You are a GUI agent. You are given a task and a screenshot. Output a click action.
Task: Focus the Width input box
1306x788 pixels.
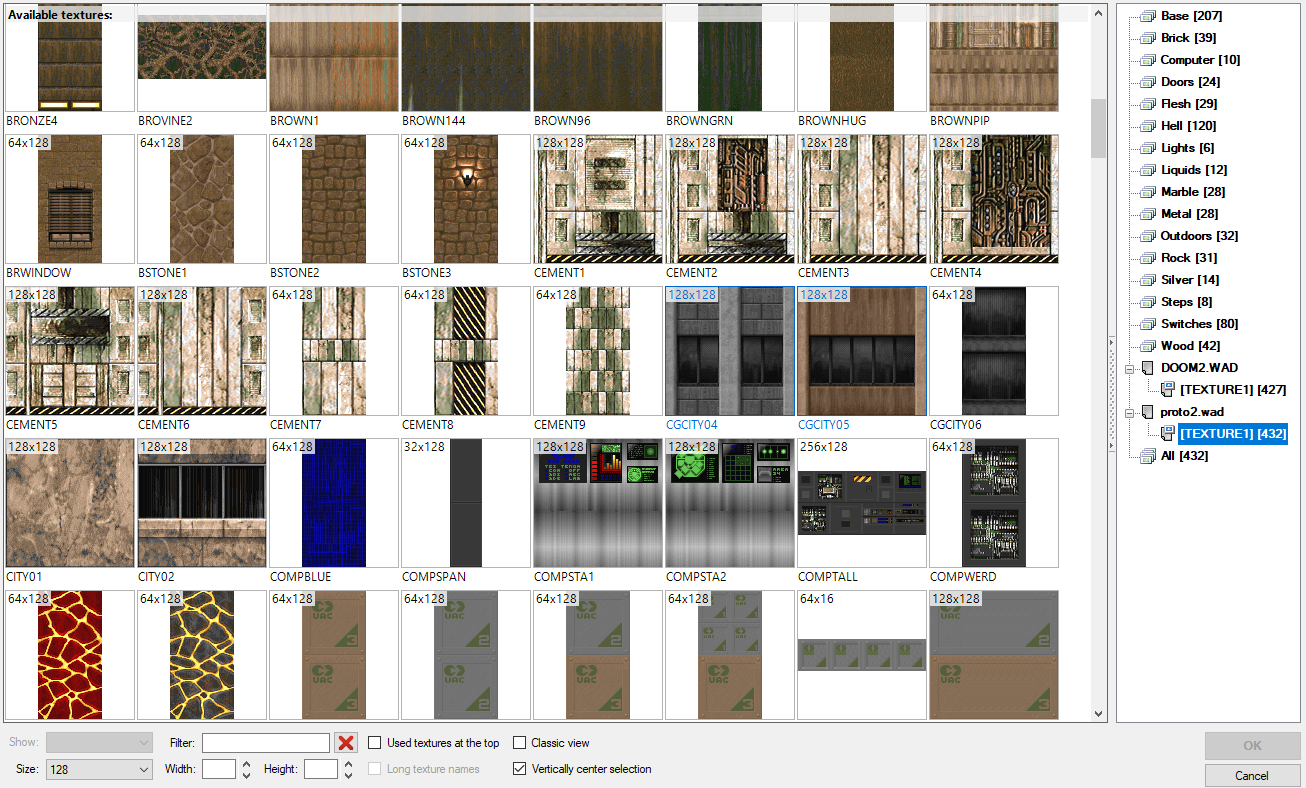[219, 769]
